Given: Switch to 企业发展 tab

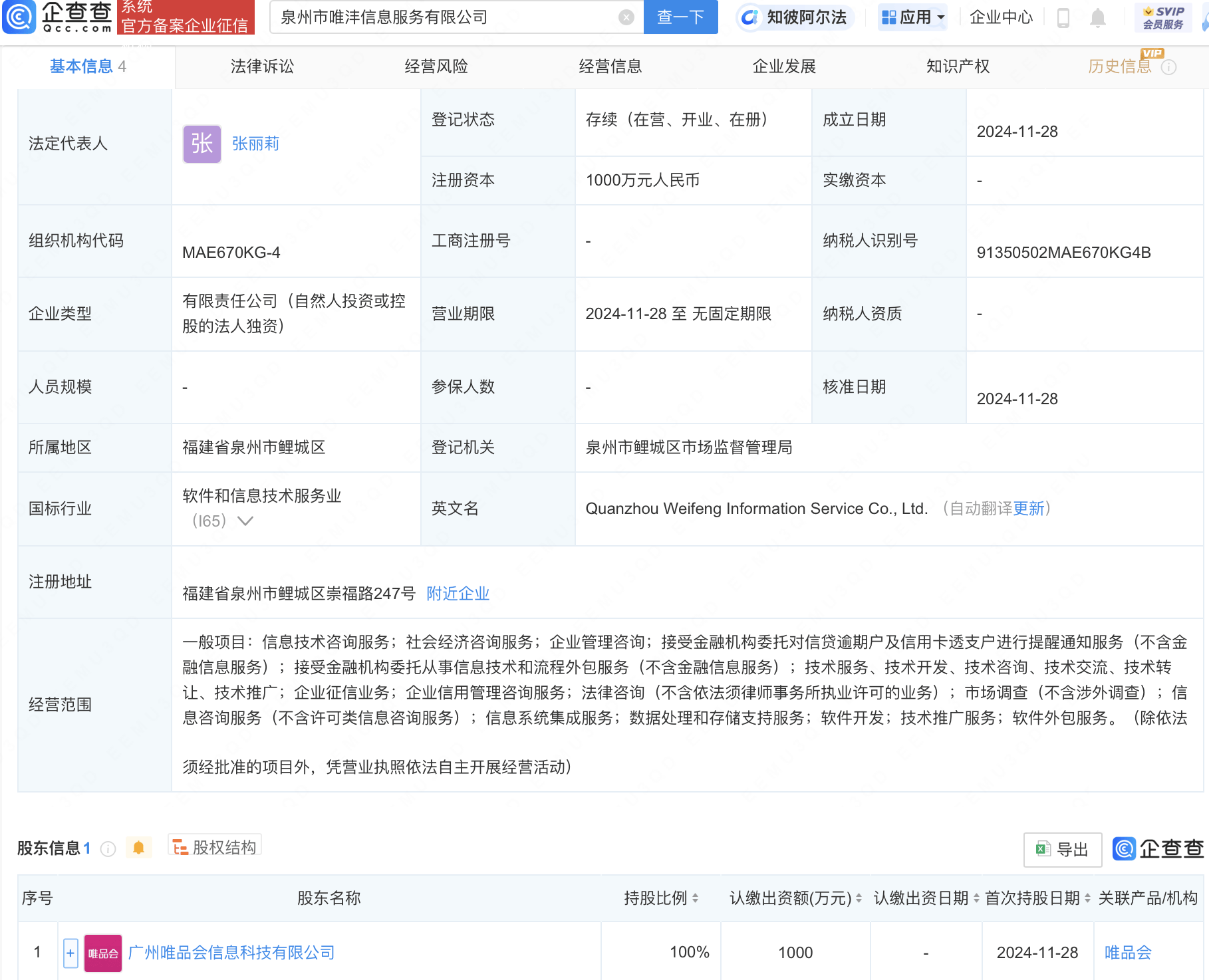Looking at the screenshot, I should point(784,66).
